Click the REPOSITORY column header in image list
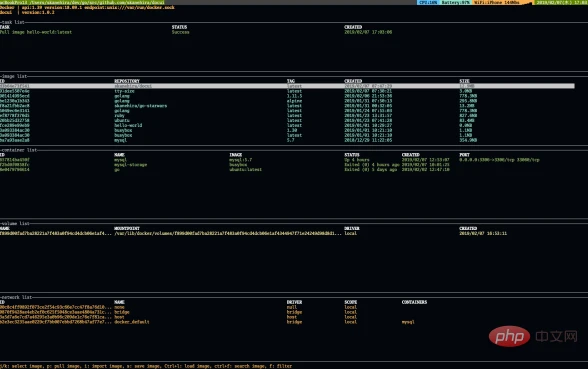This screenshot has width=588, height=369. click(x=127, y=81)
